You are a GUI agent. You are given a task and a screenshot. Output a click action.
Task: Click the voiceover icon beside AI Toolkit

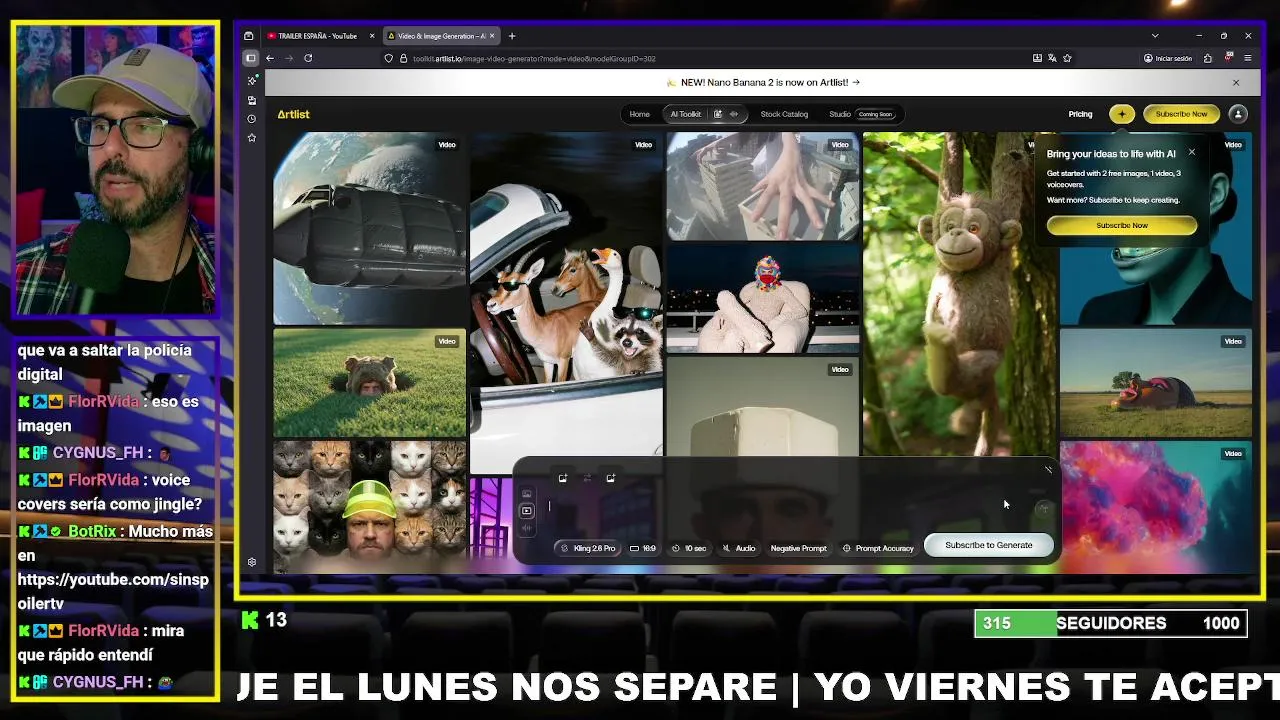(x=733, y=114)
